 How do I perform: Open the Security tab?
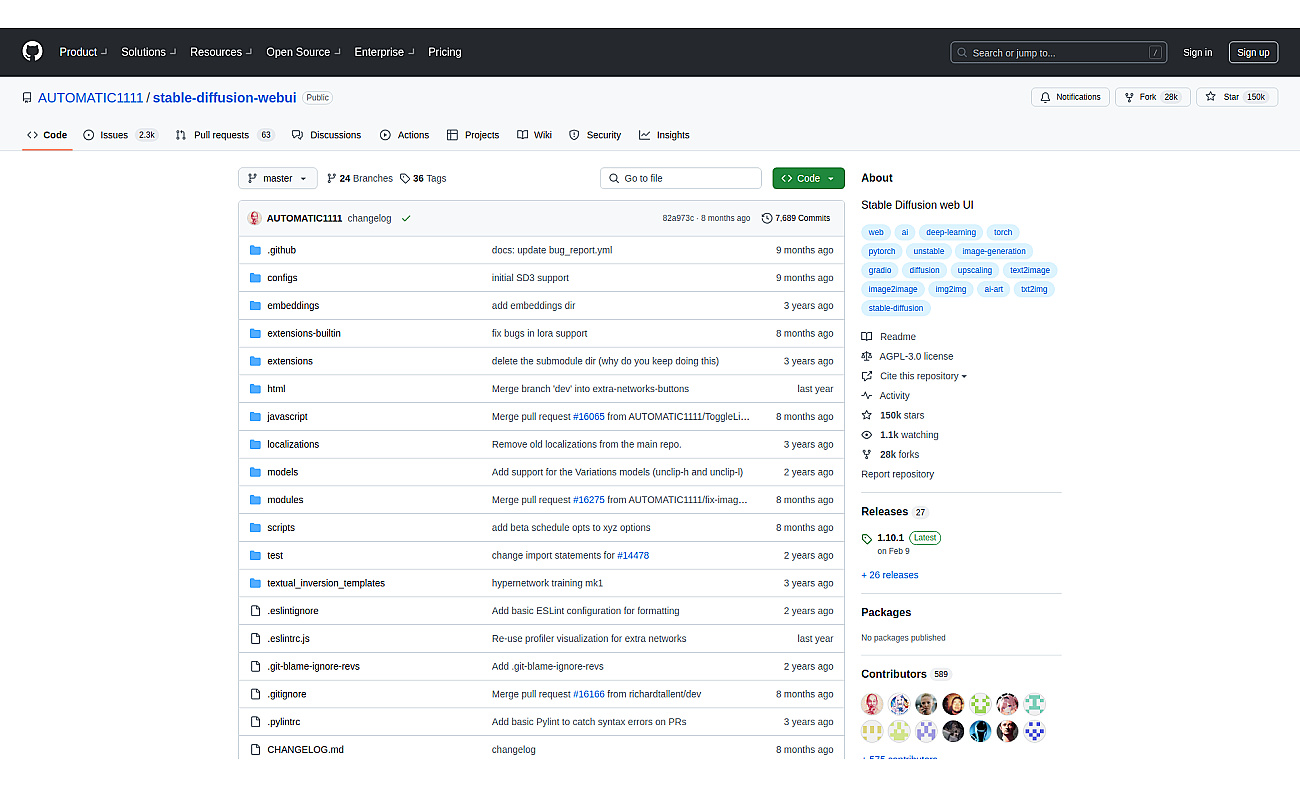[x=595, y=135]
